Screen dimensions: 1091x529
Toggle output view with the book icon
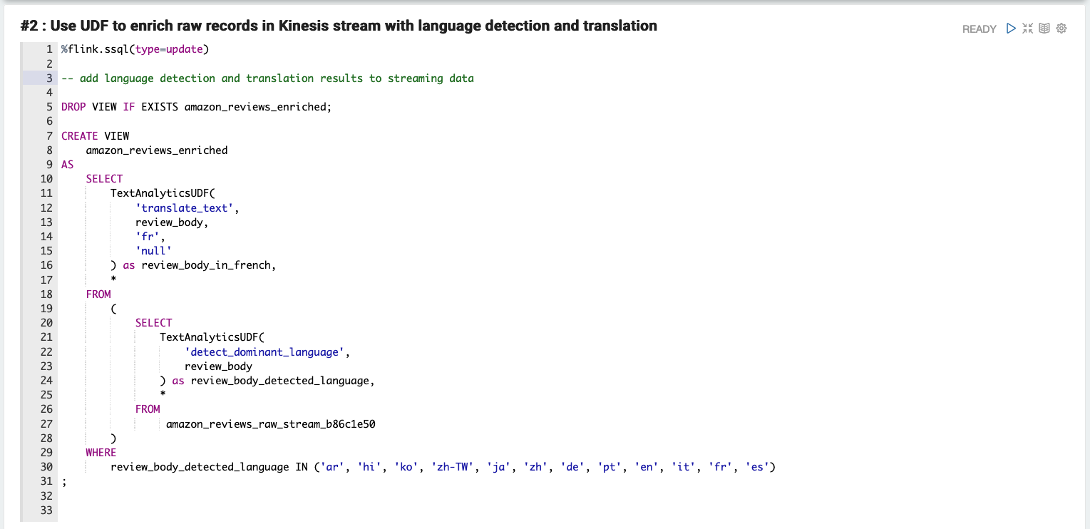[x=1044, y=29]
